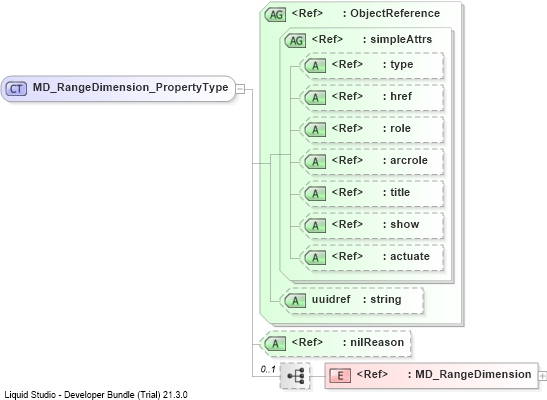The width and height of the screenshot is (547, 400).
Task: Click the sequence compositor icon
Action: pyautogui.click(x=295, y=376)
